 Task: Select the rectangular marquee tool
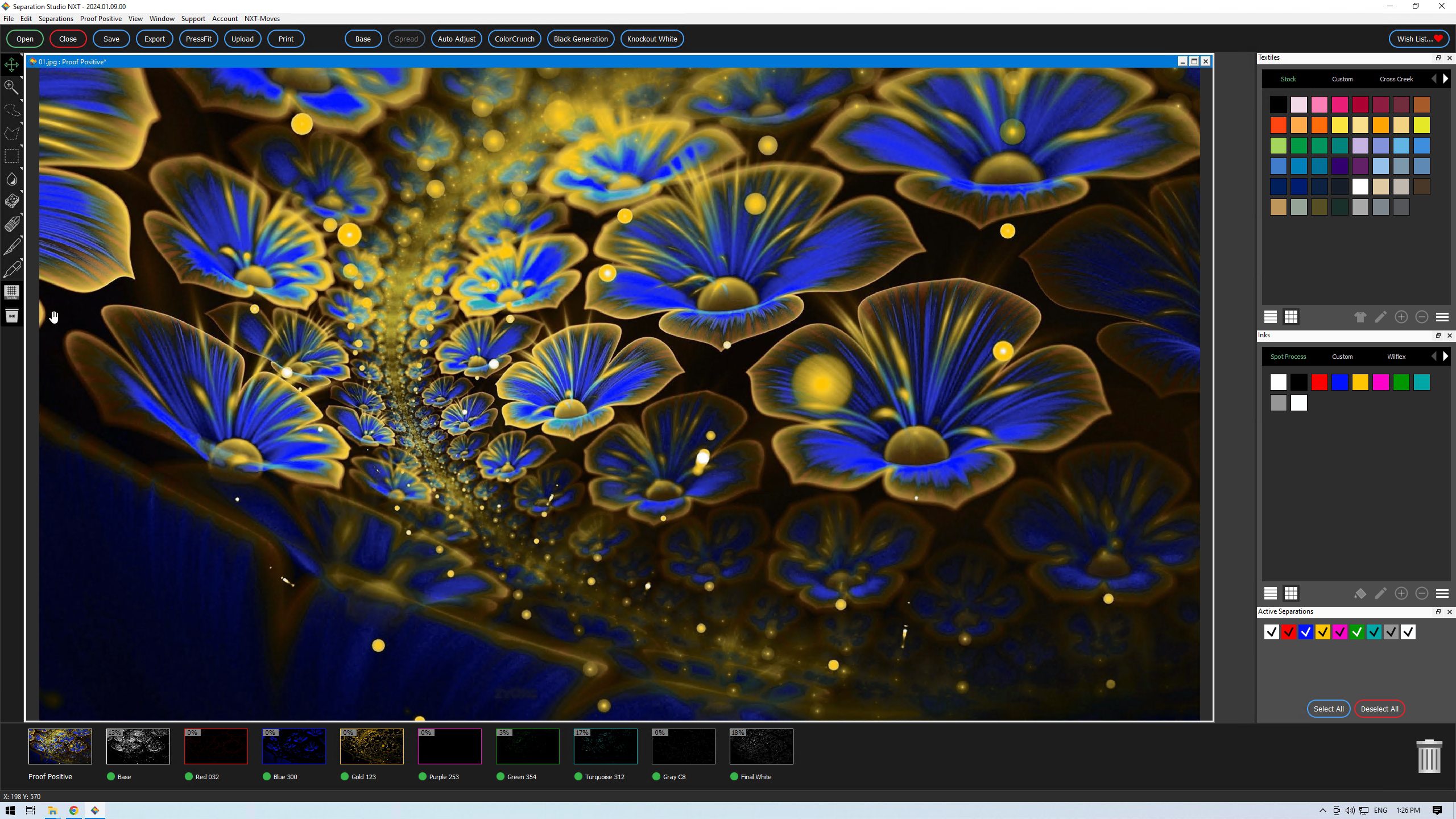[11, 156]
